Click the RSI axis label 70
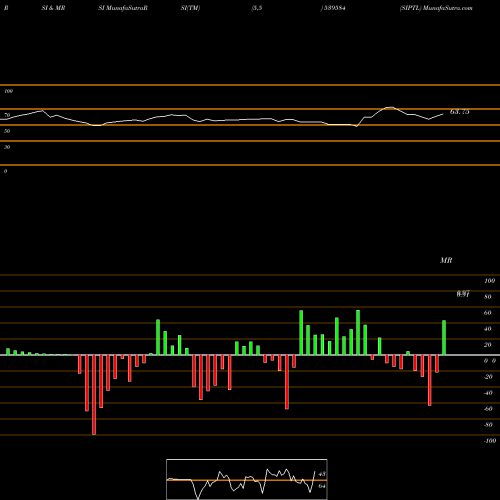 point(7,115)
